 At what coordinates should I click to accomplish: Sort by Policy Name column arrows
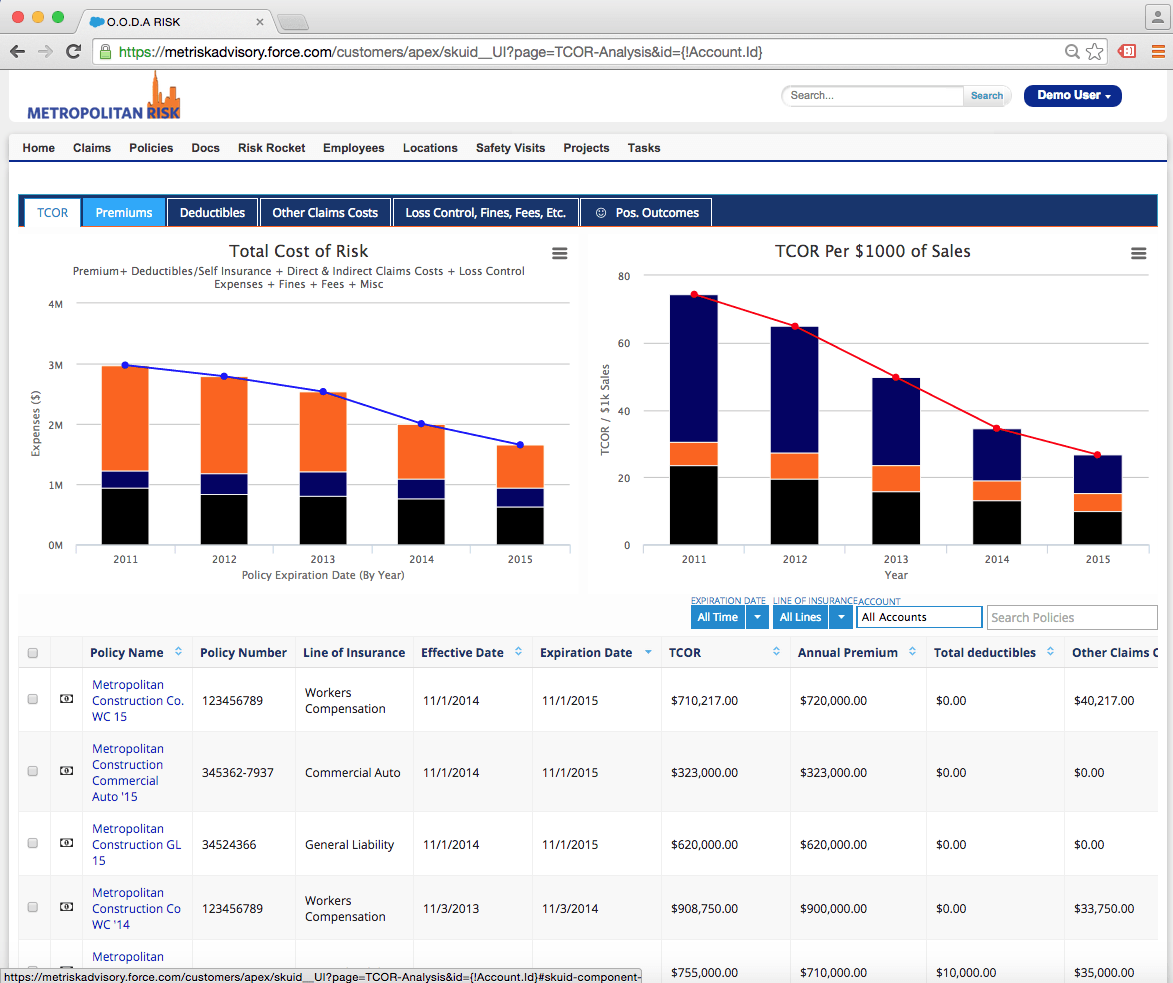tap(178, 652)
